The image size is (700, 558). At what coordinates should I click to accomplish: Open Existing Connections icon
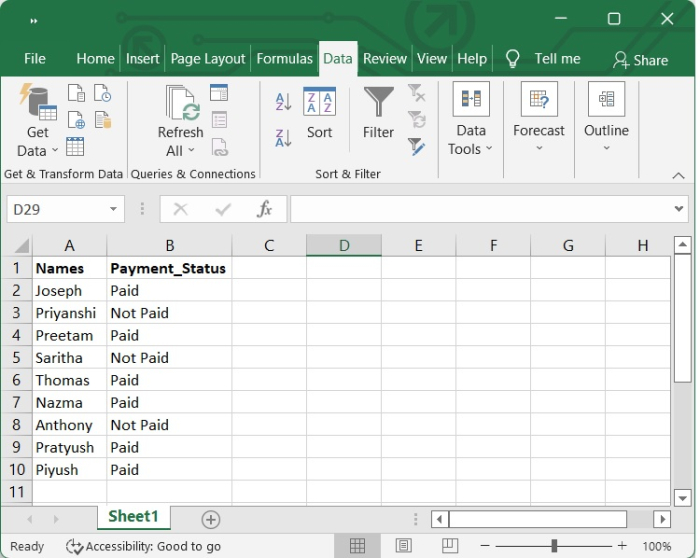(103, 120)
